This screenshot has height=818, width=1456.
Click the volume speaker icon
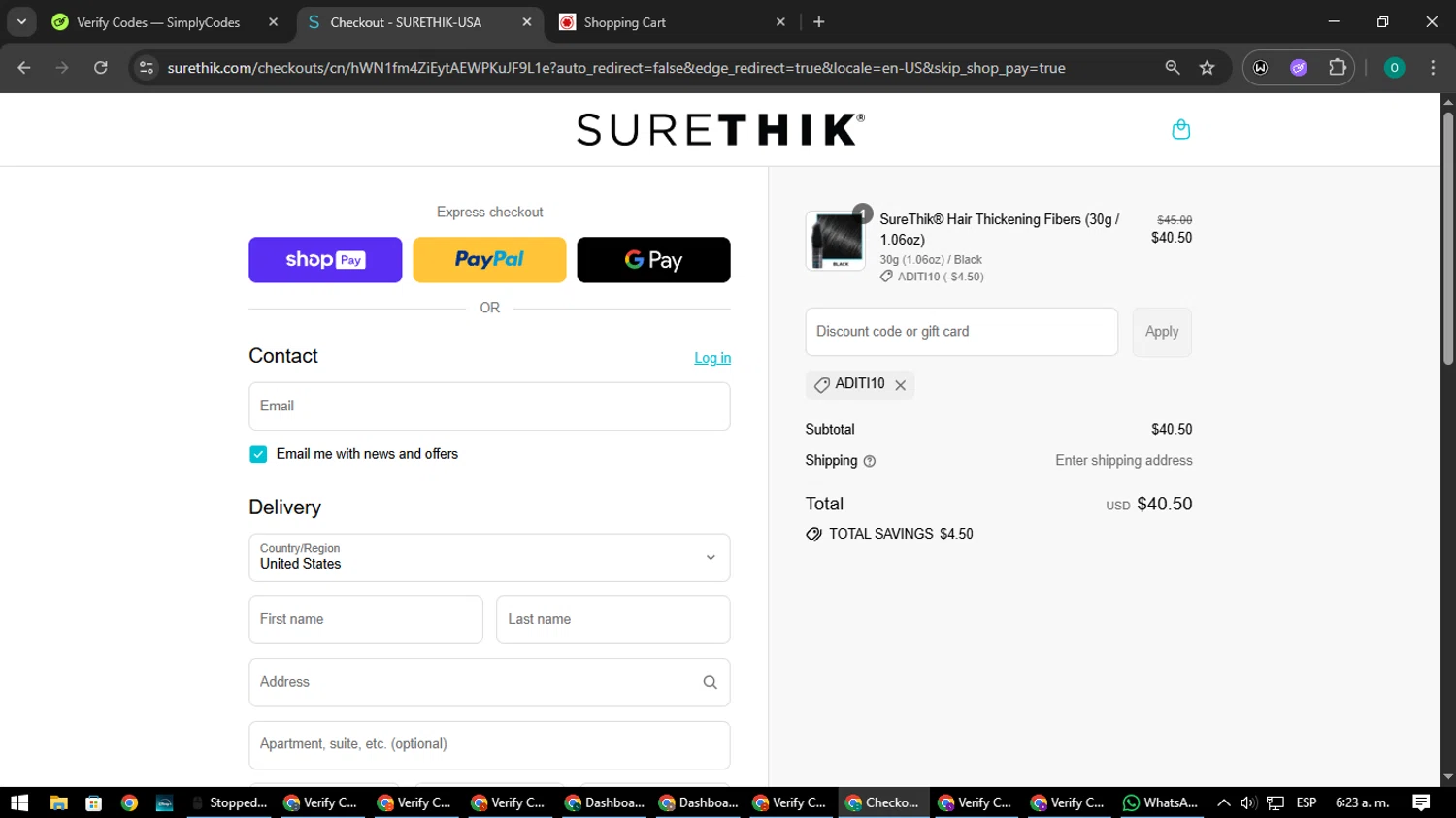pyautogui.click(x=1248, y=802)
